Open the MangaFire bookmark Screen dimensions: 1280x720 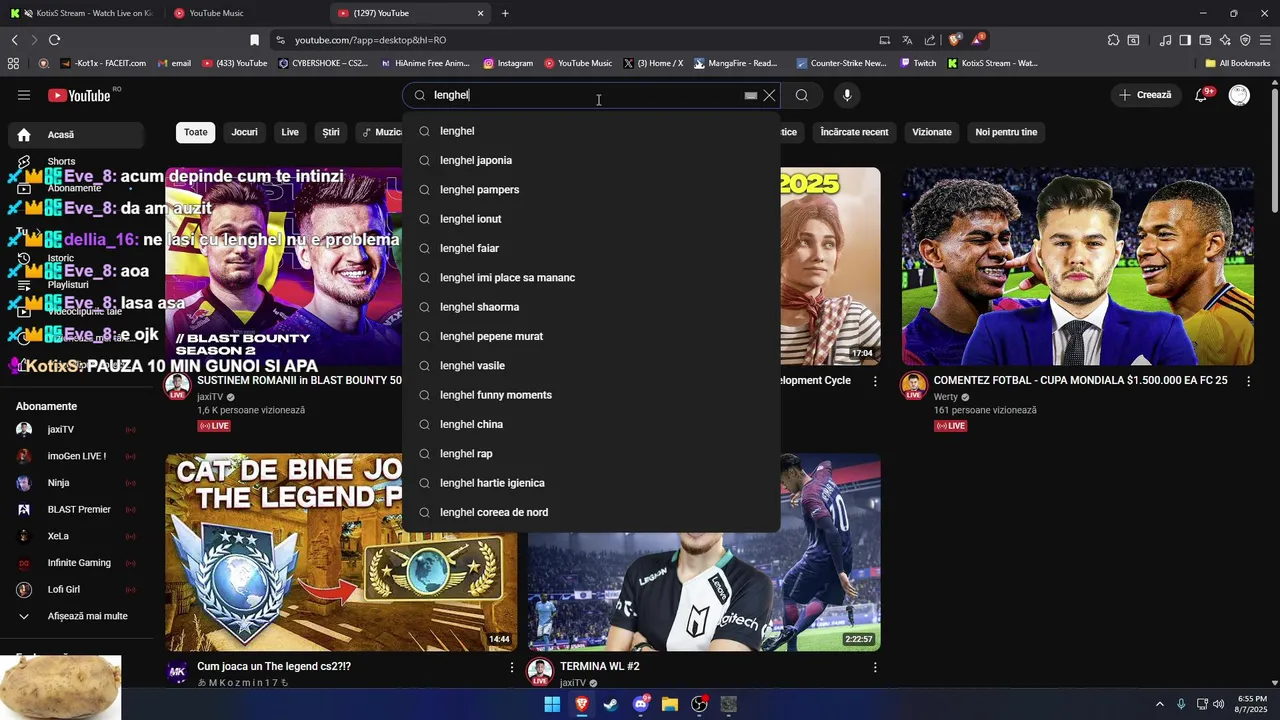pos(736,63)
